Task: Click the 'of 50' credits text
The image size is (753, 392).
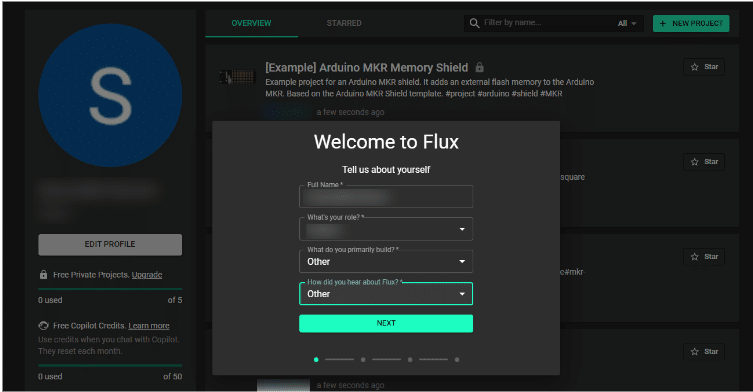Action: click(x=172, y=377)
